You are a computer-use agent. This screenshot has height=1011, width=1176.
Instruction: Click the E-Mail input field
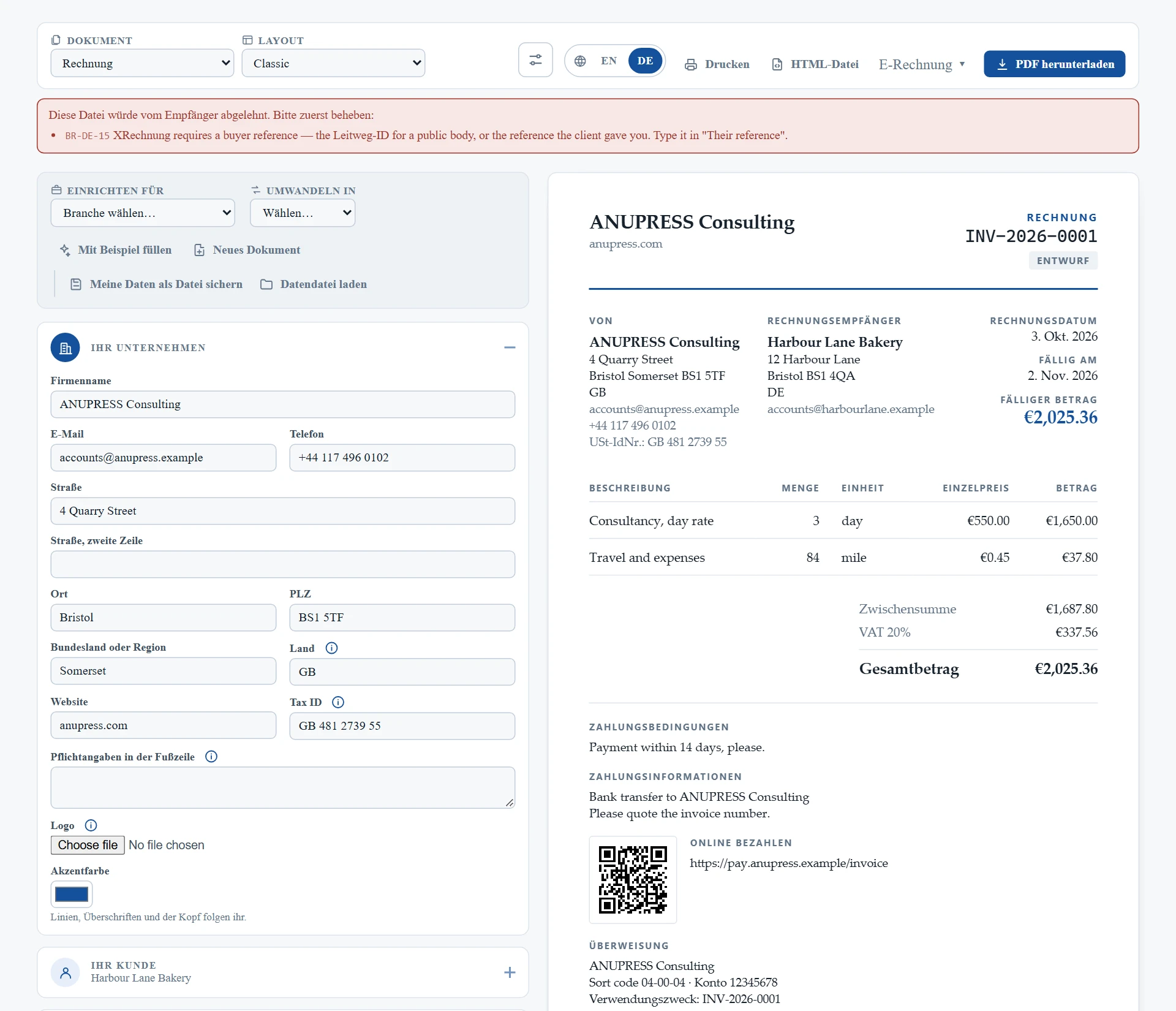(x=164, y=458)
